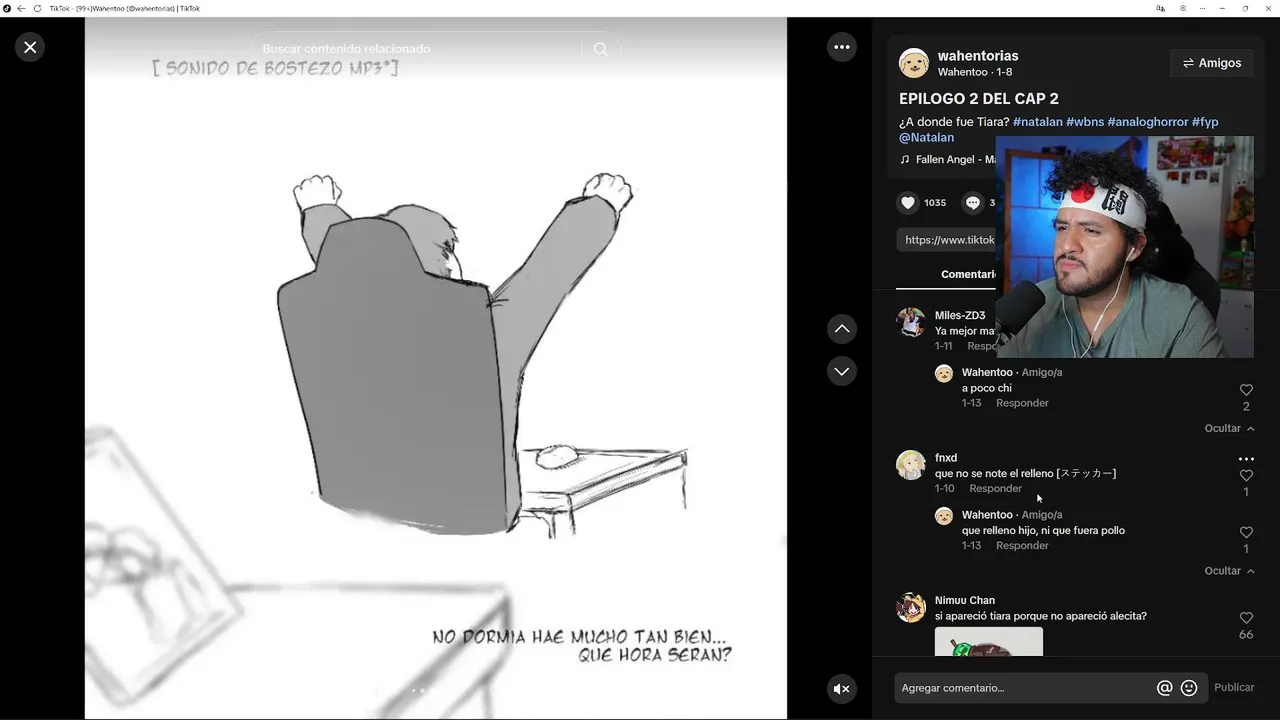Go to next video with down arrow
Image resolution: width=1280 pixels, height=720 pixels.
[842, 371]
